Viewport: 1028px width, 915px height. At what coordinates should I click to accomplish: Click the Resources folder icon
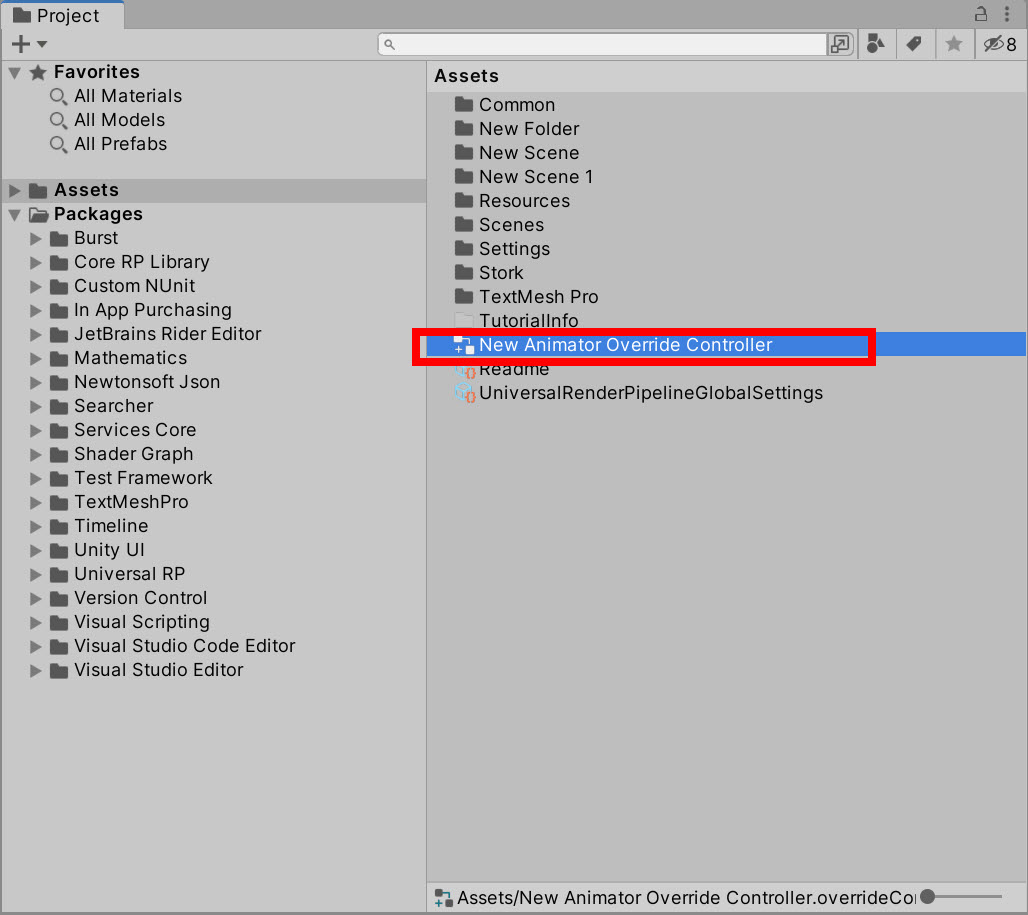(464, 201)
